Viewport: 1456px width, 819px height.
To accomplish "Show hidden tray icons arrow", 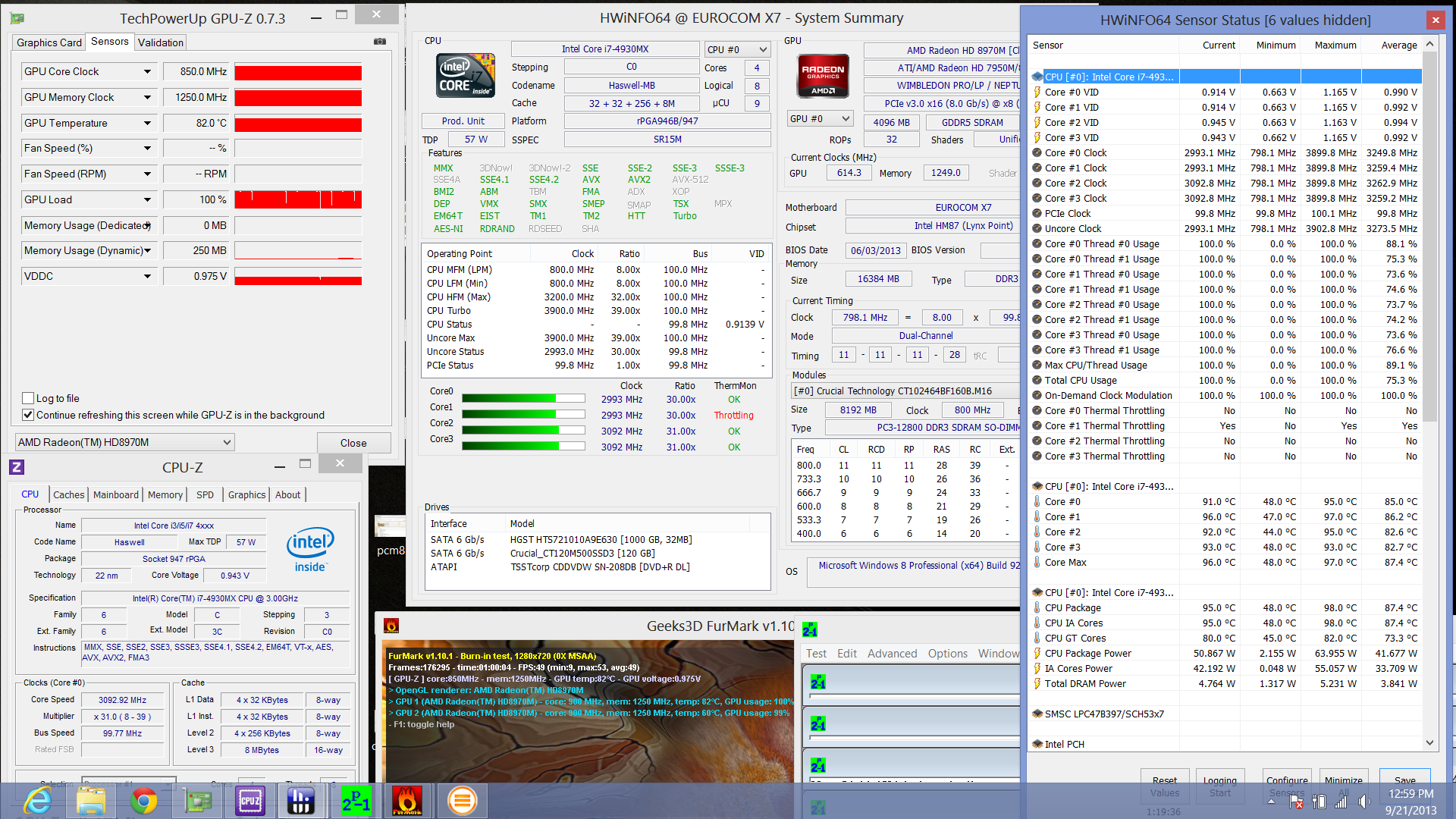I will pyautogui.click(x=1272, y=802).
